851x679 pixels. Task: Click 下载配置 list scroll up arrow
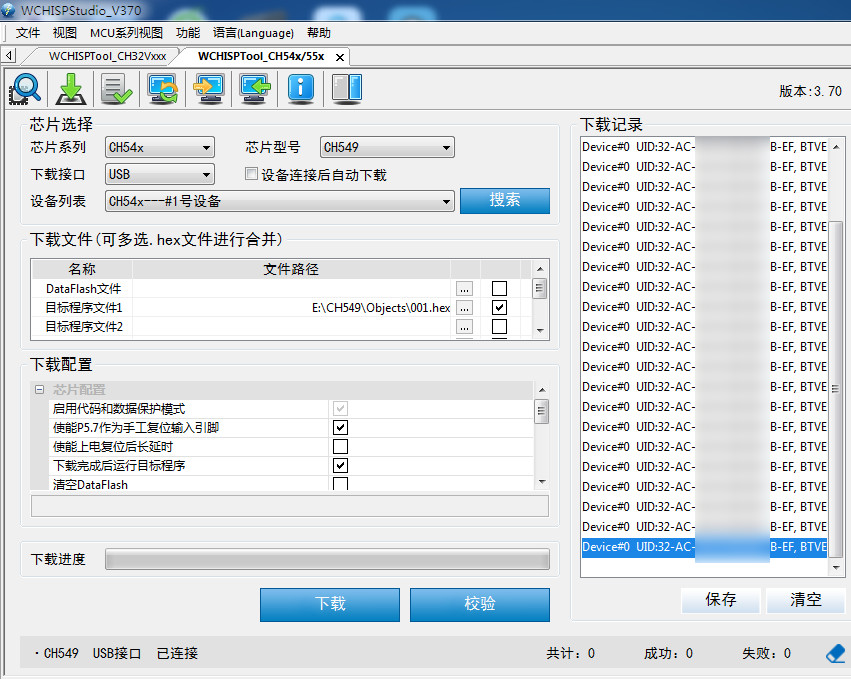542,390
